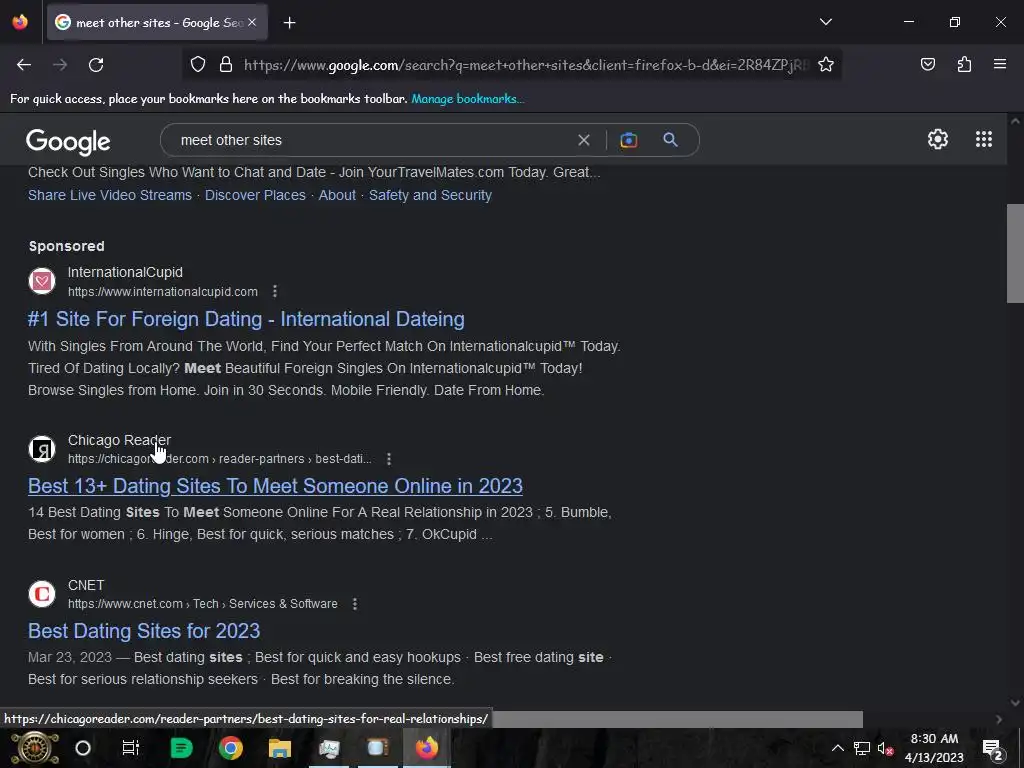Open Discover Places sitelink

pyautogui.click(x=255, y=195)
